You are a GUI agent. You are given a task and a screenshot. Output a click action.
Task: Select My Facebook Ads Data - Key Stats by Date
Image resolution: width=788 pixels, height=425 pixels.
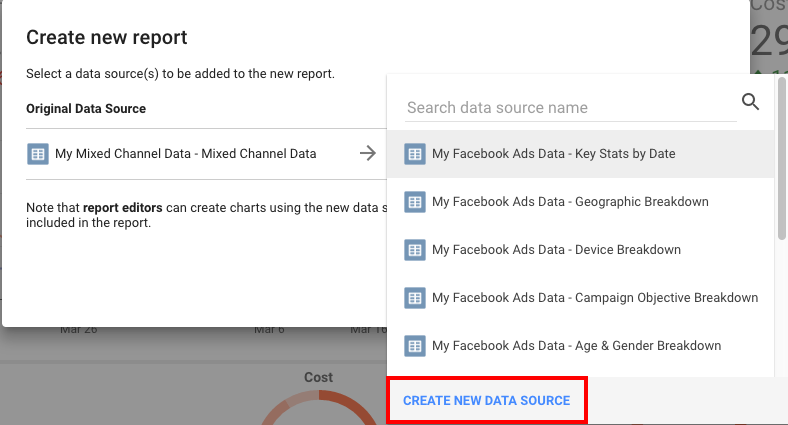580,154
